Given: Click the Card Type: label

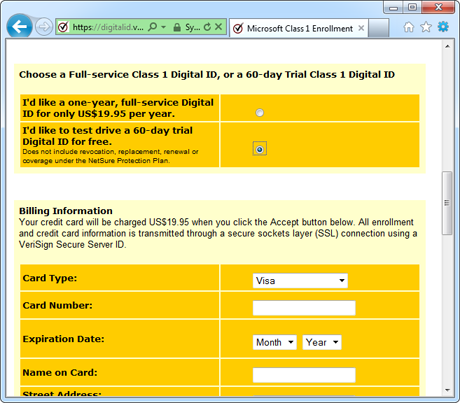Looking at the screenshot, I should 50,278.
